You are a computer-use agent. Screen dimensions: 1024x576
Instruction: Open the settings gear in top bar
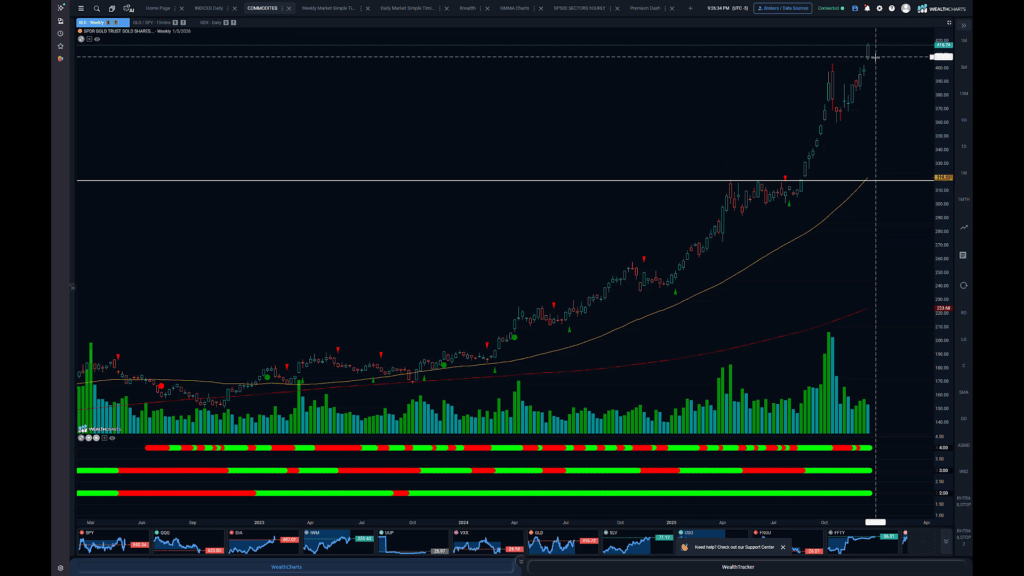point(879,8)
